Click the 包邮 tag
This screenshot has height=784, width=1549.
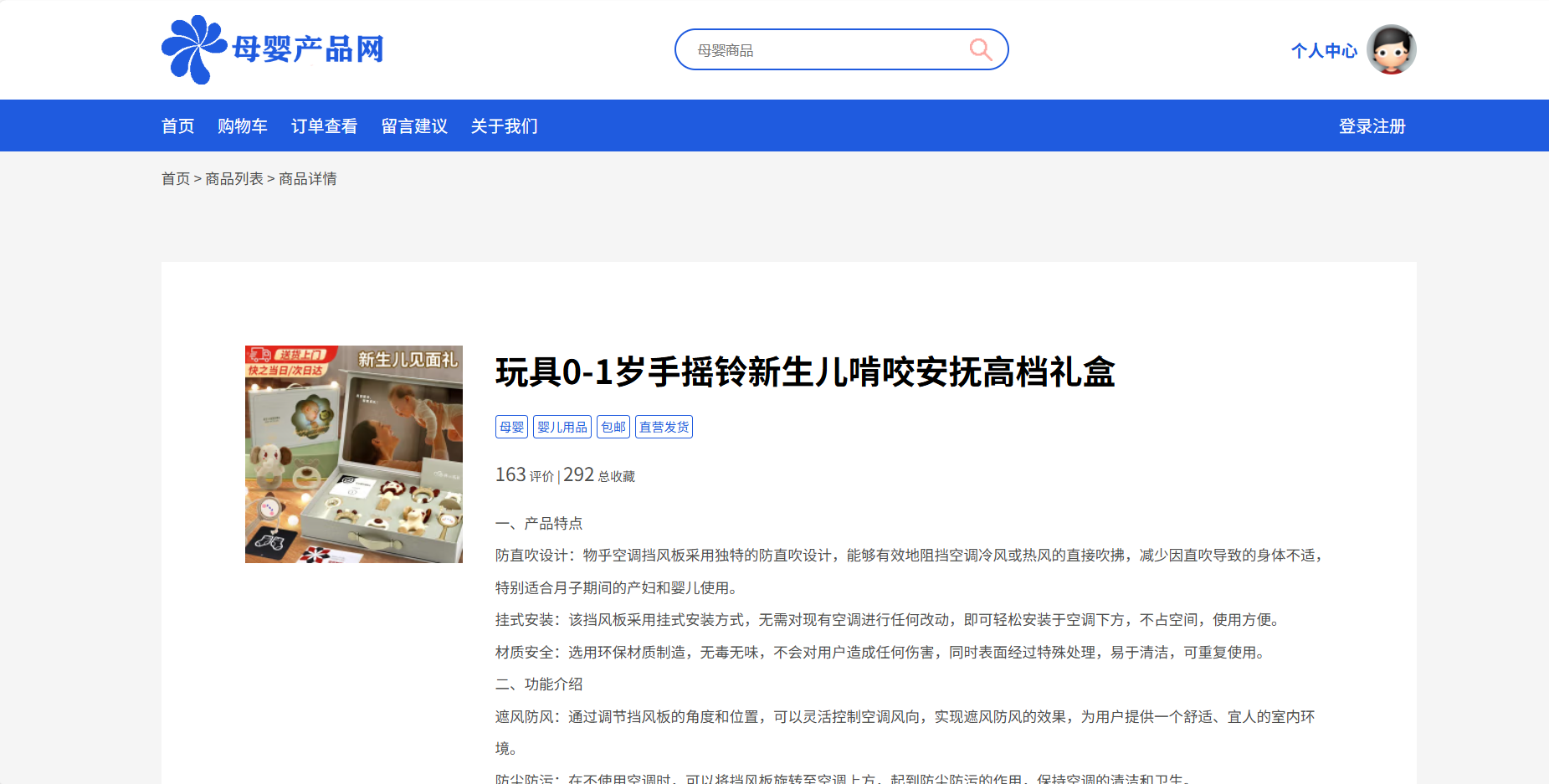pyautogui.click(x=613, y=428)
